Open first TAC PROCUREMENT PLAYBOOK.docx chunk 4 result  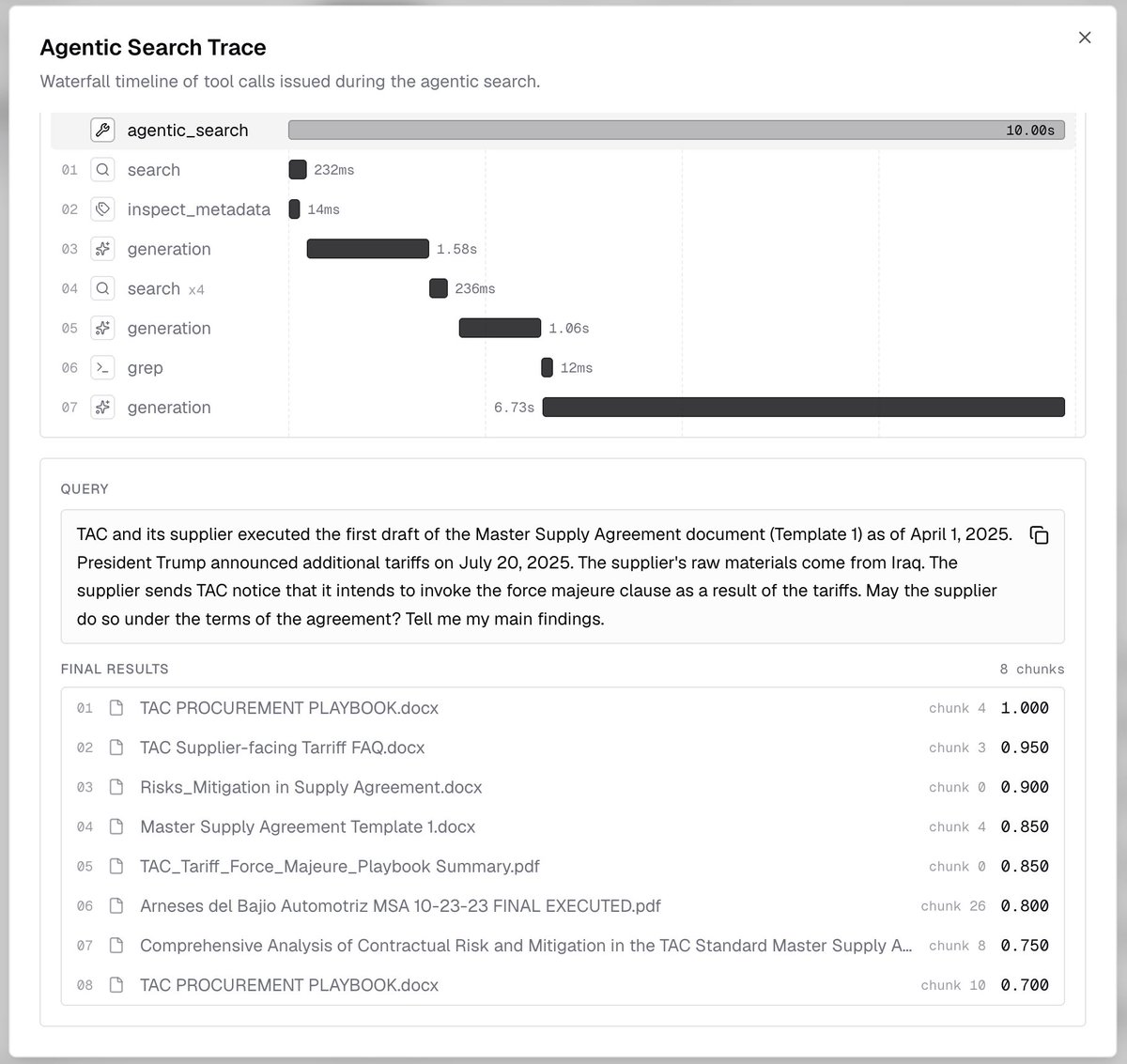coord(563,708)
